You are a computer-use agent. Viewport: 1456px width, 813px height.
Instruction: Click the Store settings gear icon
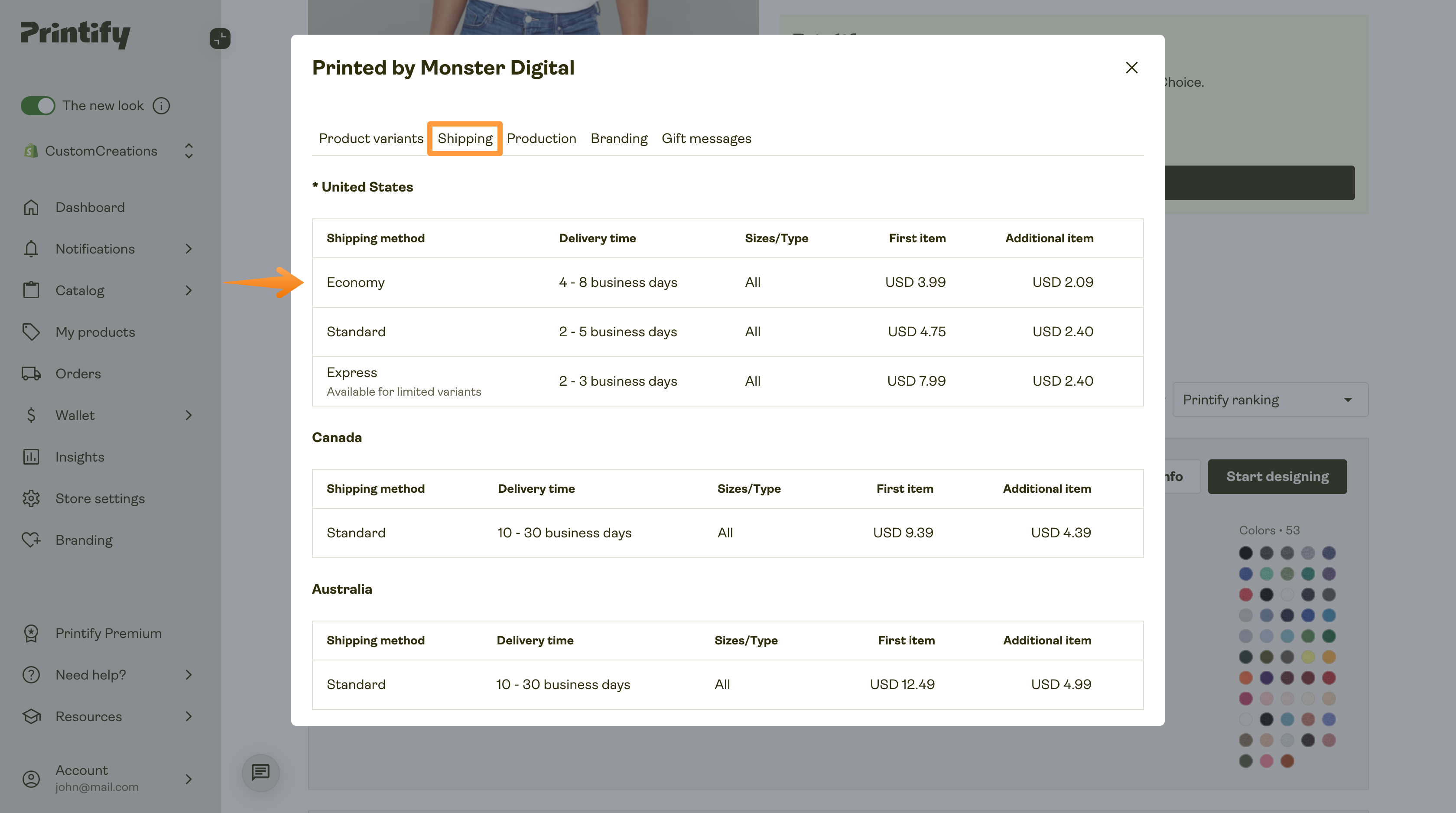(31, 499)
